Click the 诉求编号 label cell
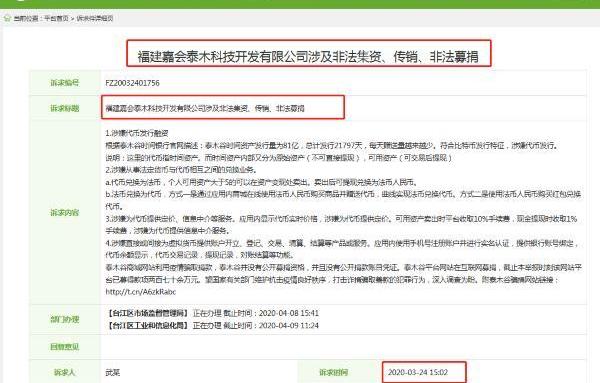The height and width of the screenshot is (383, 600). tap(65, 83)
